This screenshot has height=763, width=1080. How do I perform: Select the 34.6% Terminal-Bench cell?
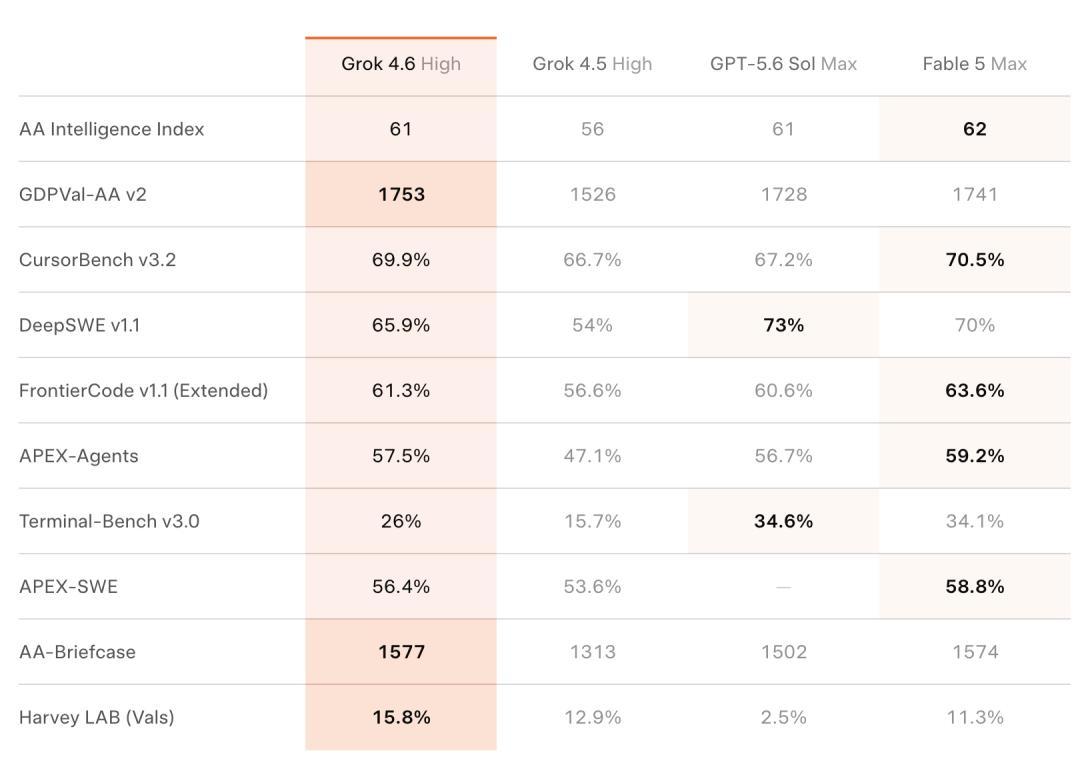[783, 521]
